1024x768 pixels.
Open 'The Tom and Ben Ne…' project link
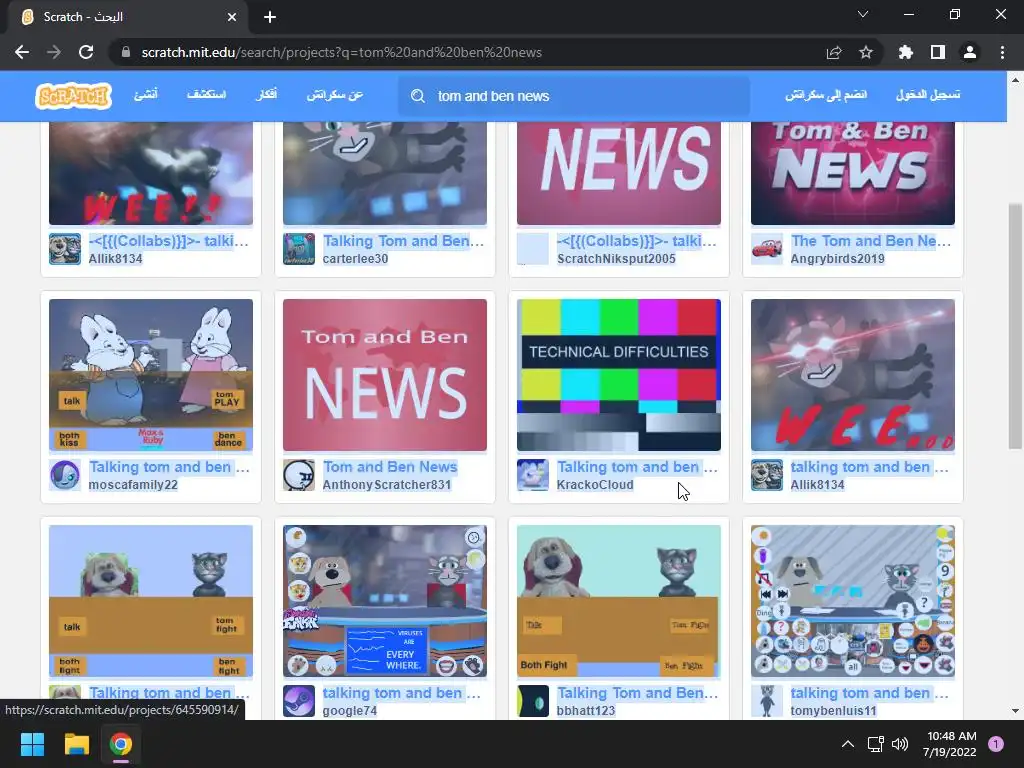[871, 241]
